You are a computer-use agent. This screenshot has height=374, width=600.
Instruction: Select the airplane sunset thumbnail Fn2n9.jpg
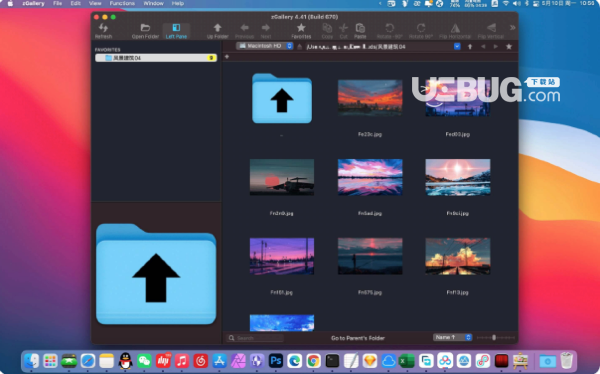282,177
